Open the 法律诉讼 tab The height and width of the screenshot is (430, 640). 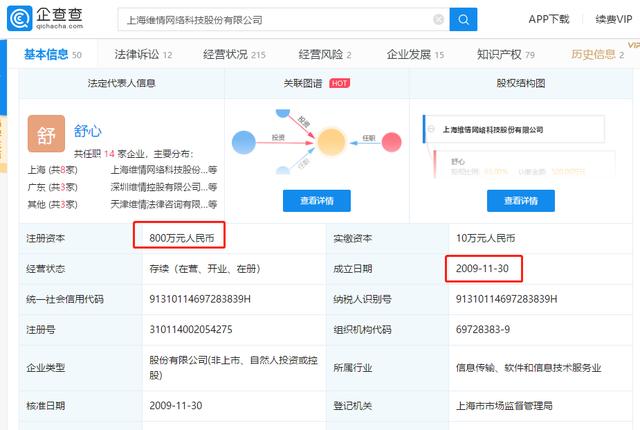[x=143, y=54]
